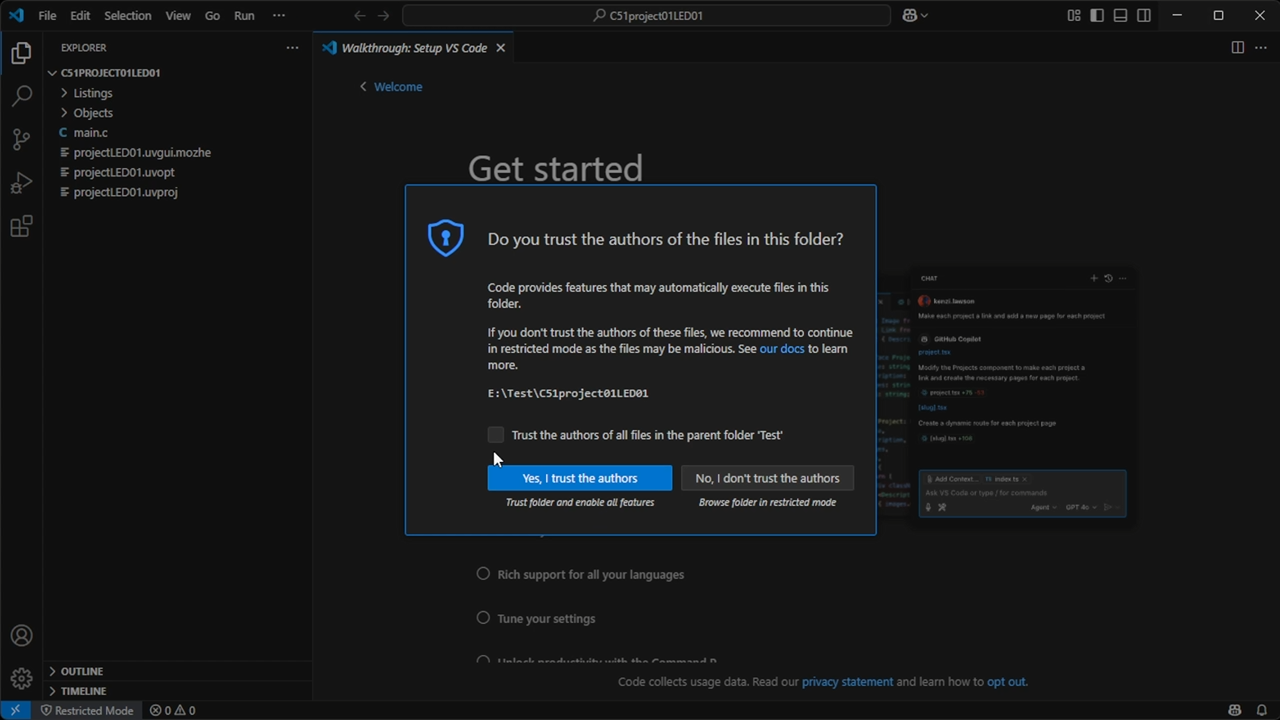Click the Copilot status icon in status bar

tap(1235, 710)
